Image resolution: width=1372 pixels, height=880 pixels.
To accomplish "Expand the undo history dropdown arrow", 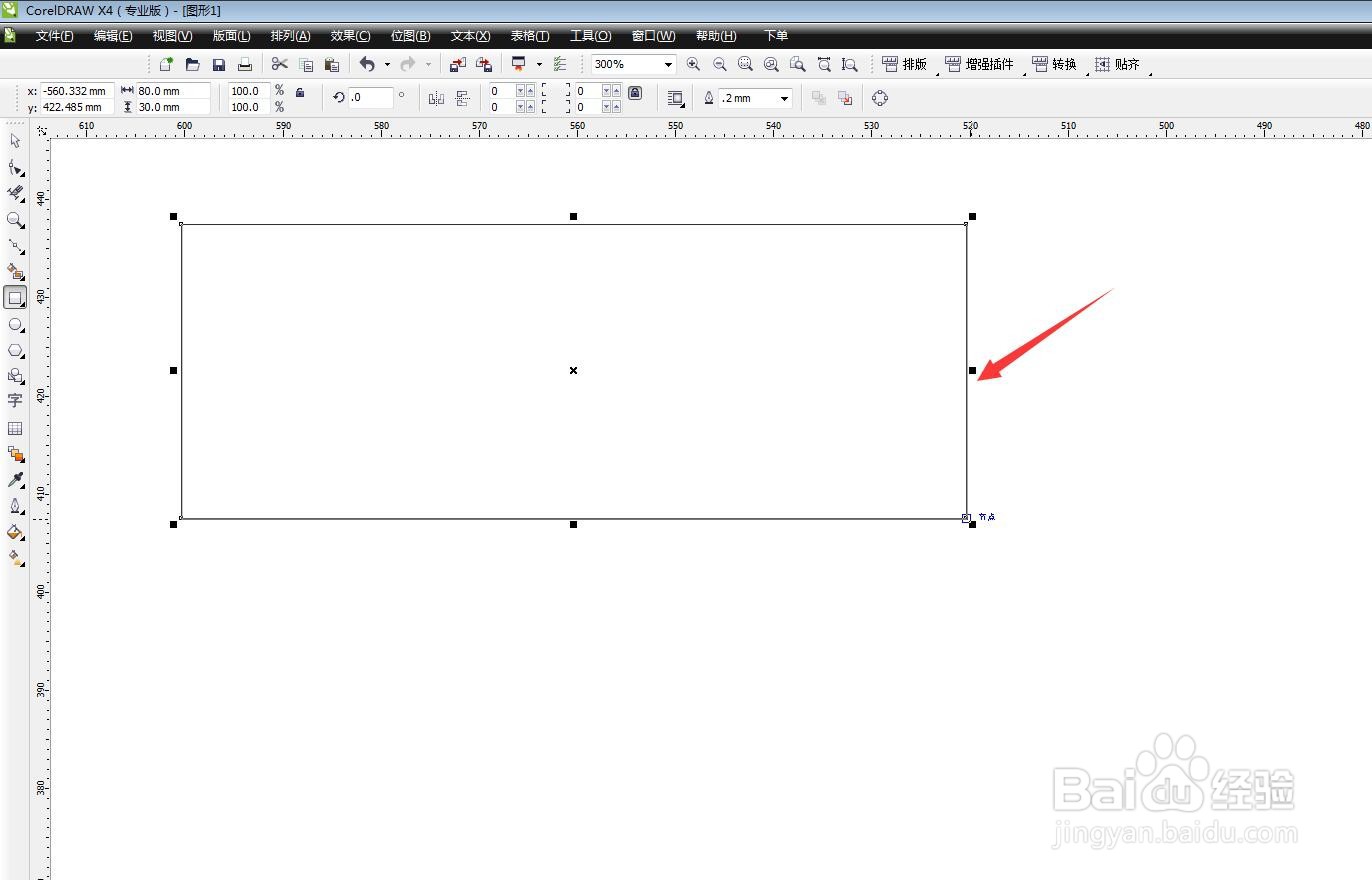I will 387,64.
